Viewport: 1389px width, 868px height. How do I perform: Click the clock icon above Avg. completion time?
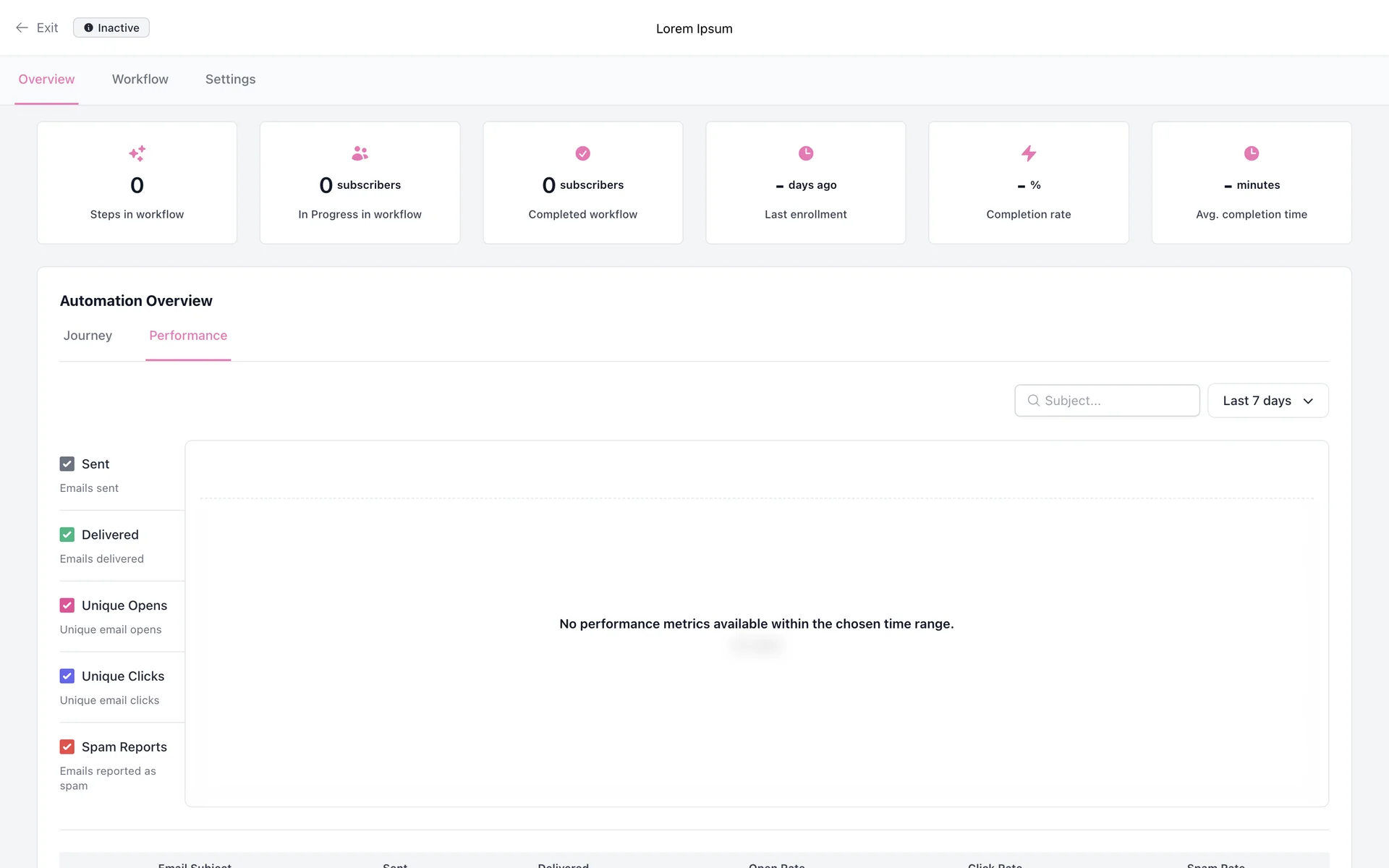pyautogui.click(x=1251, y=153)
